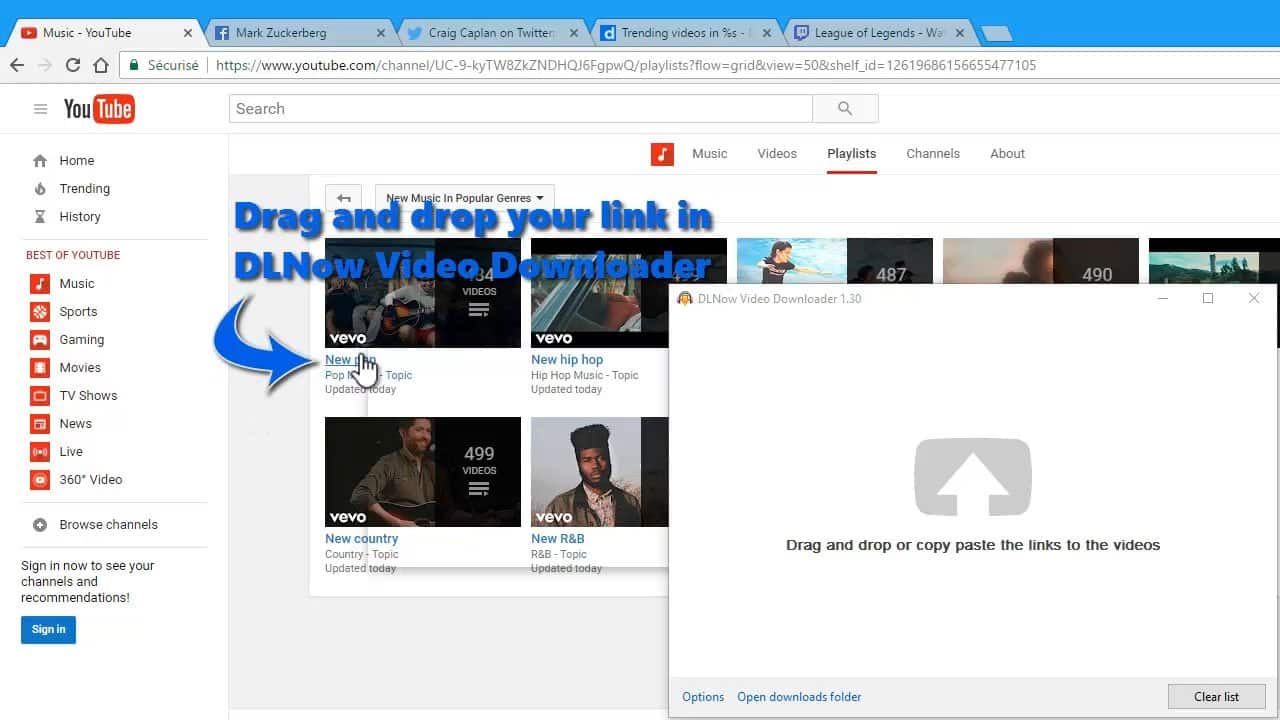The width and height of the screenshot is (1280, 720).
Task: Reload the page with refresh icon
Action: point(72,65)
